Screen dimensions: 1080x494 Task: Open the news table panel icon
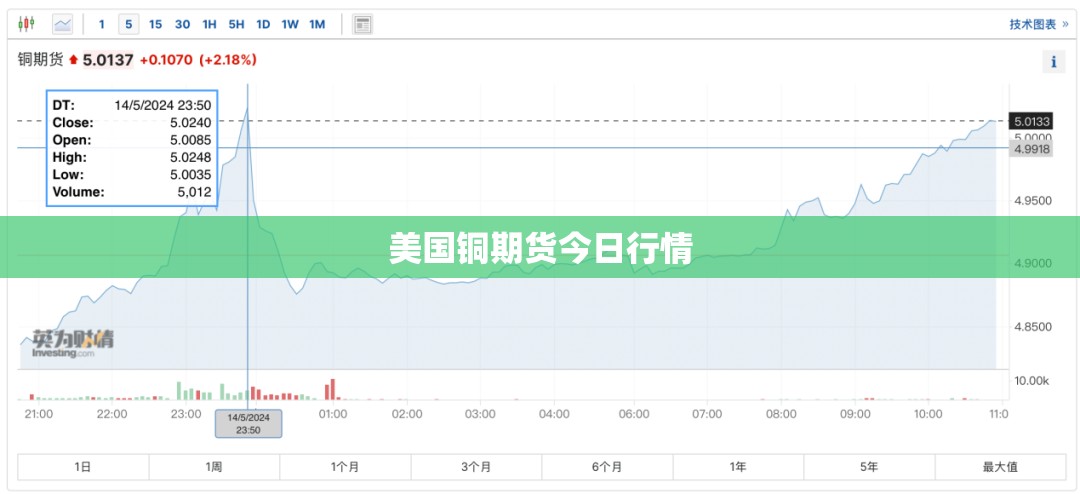pos(362,24)
